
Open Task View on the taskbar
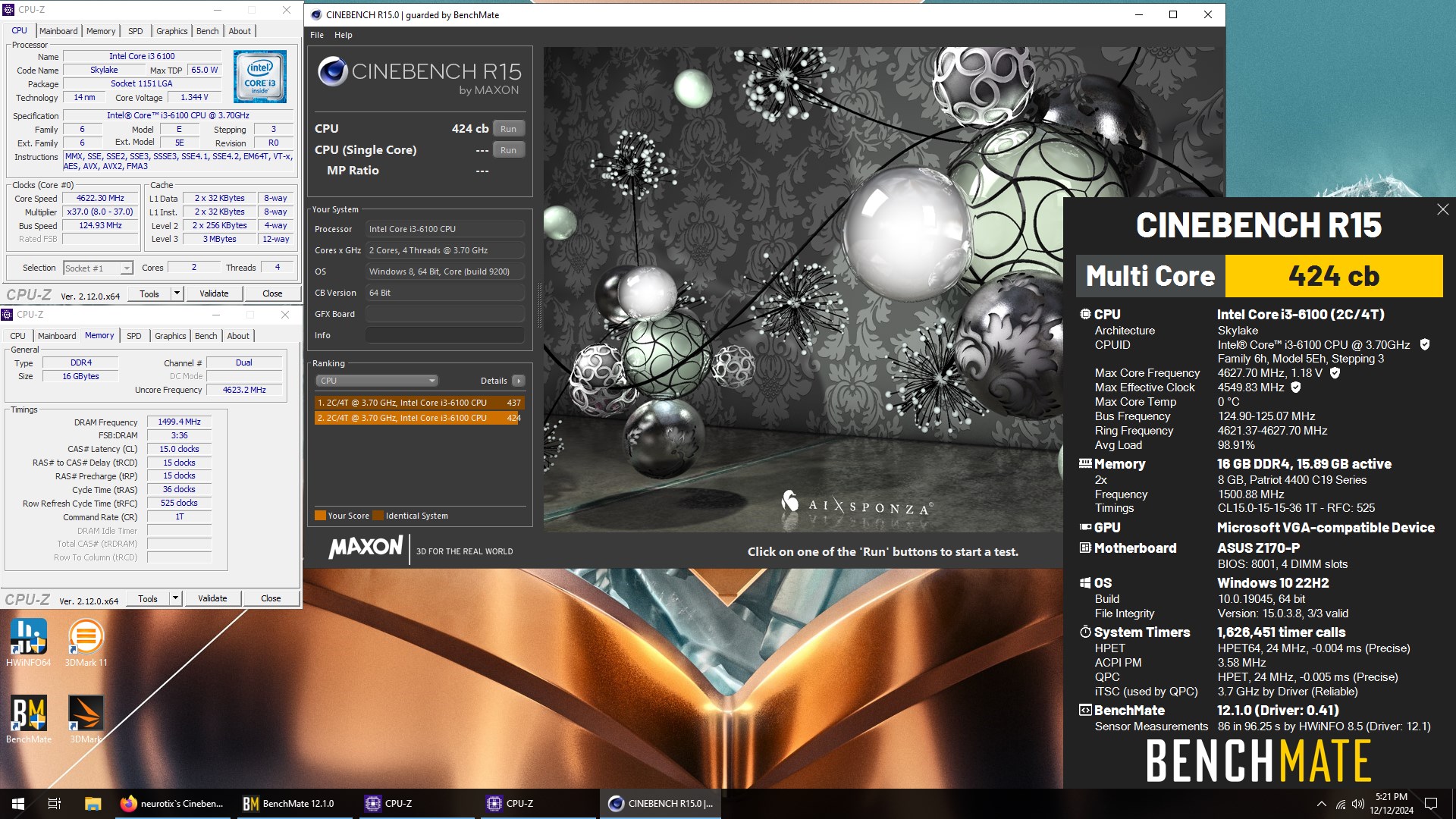pyautogui.click(x=55, y=804)
